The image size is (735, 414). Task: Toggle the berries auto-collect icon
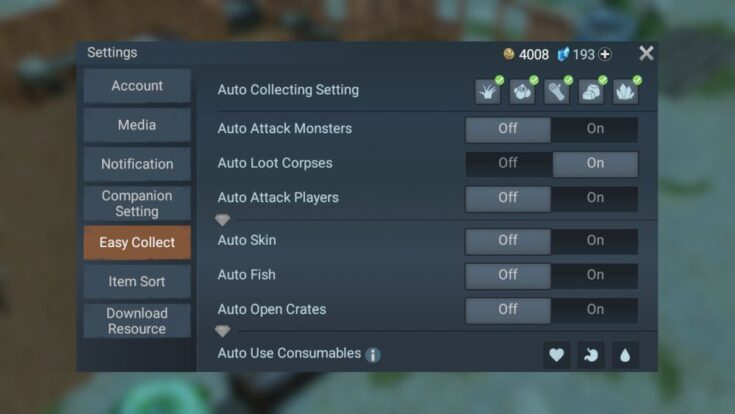(x=522, y=91)
